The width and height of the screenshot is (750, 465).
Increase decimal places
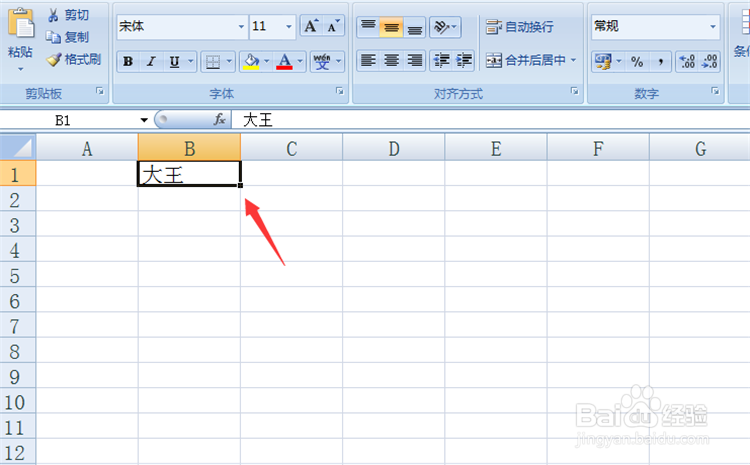tap(687, 61)
